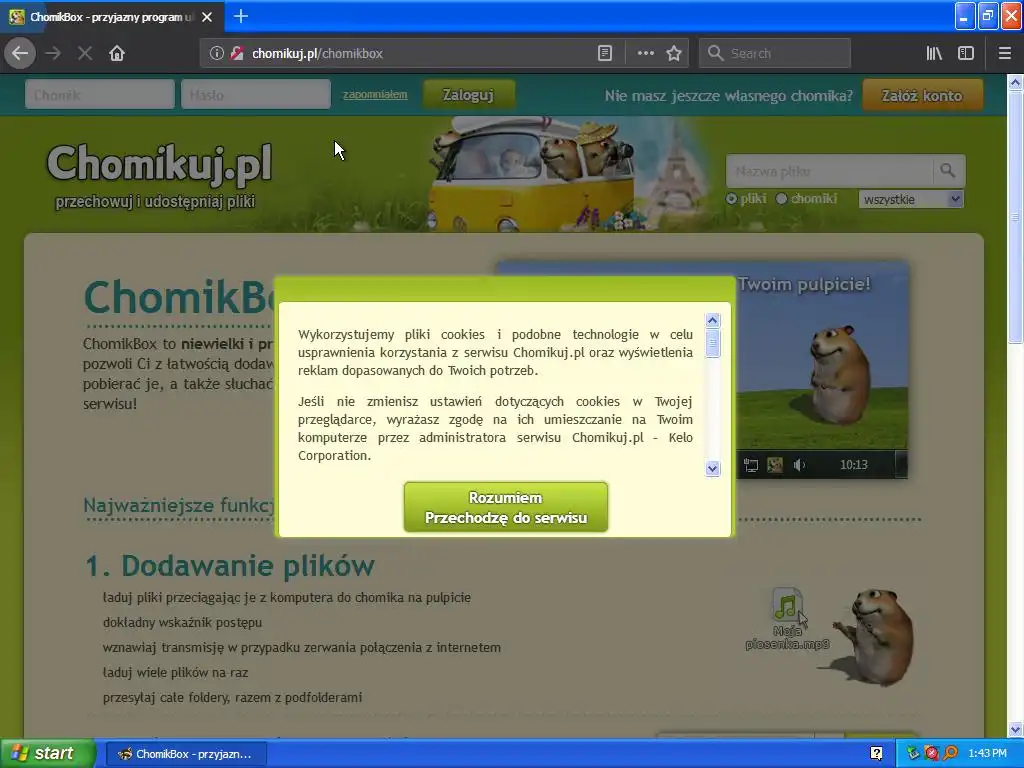
Task: Open the 'zapomniałem' link
Action: click(x=375, y=95)
